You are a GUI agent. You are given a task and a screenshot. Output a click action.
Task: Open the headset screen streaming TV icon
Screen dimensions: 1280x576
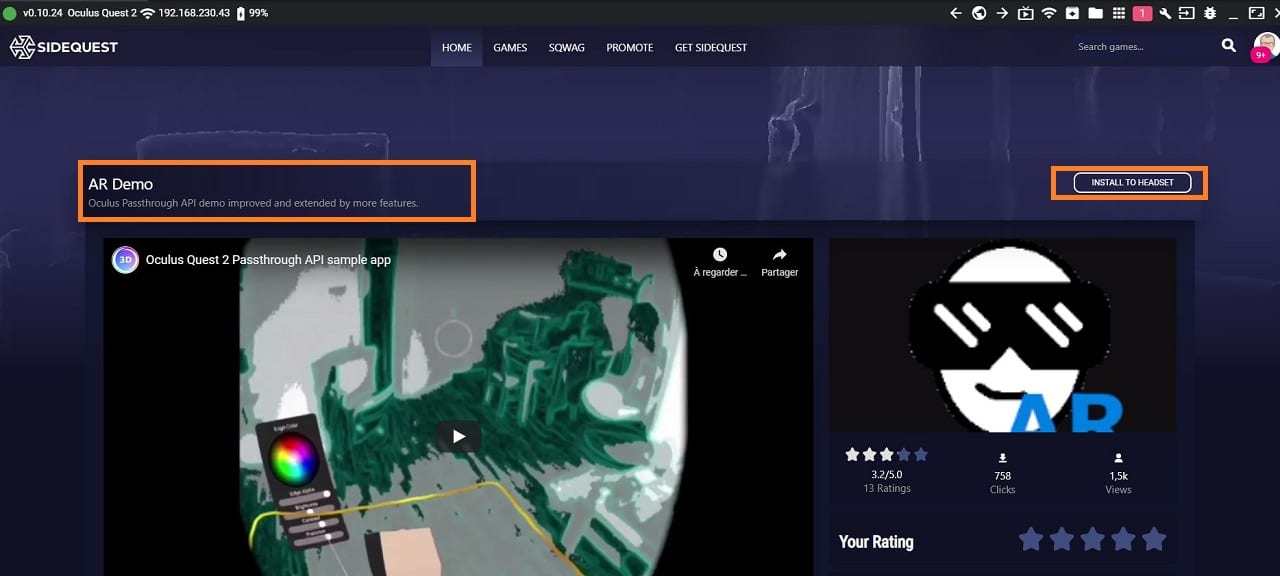1026,13
